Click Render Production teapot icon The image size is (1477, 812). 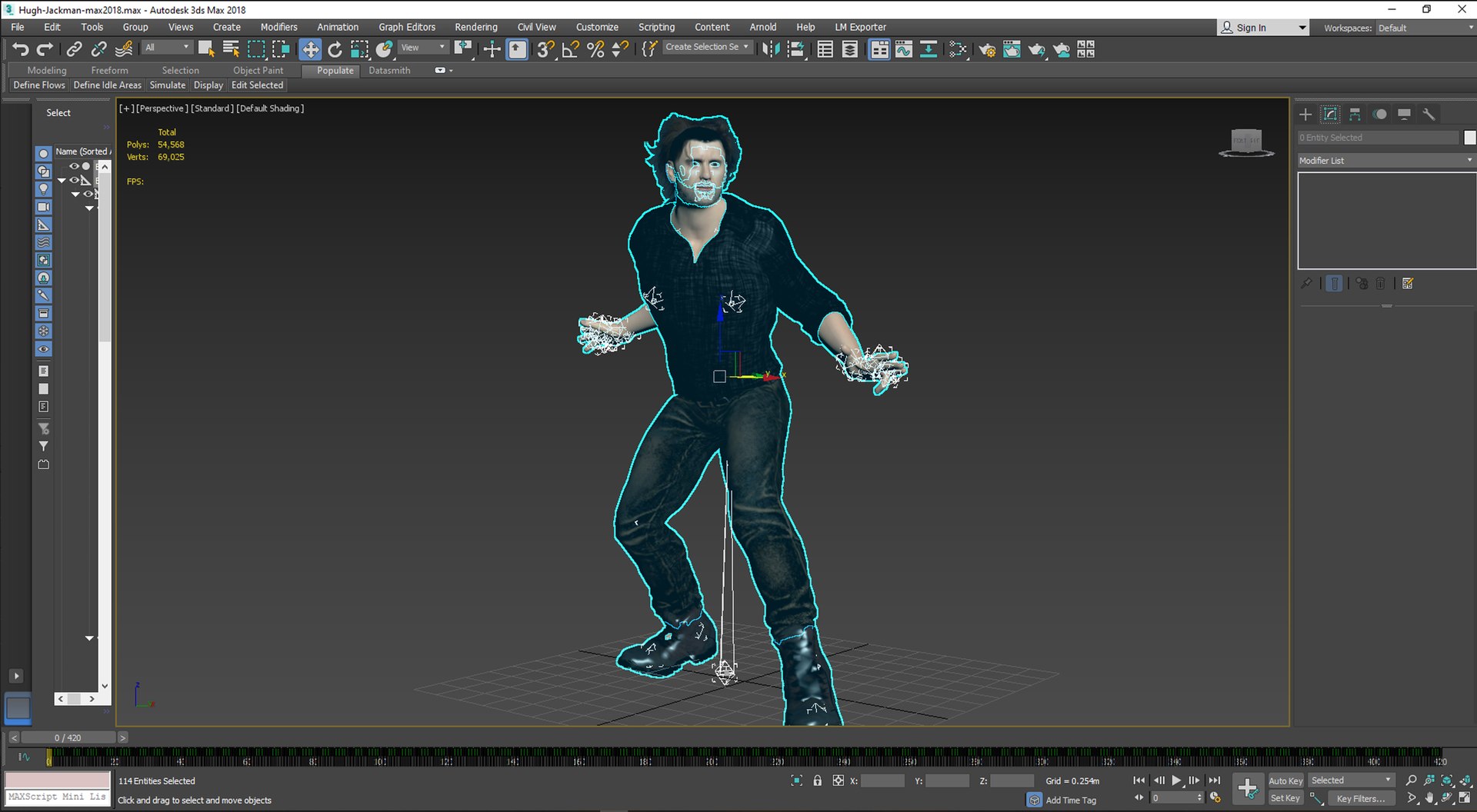[1036, 49]
